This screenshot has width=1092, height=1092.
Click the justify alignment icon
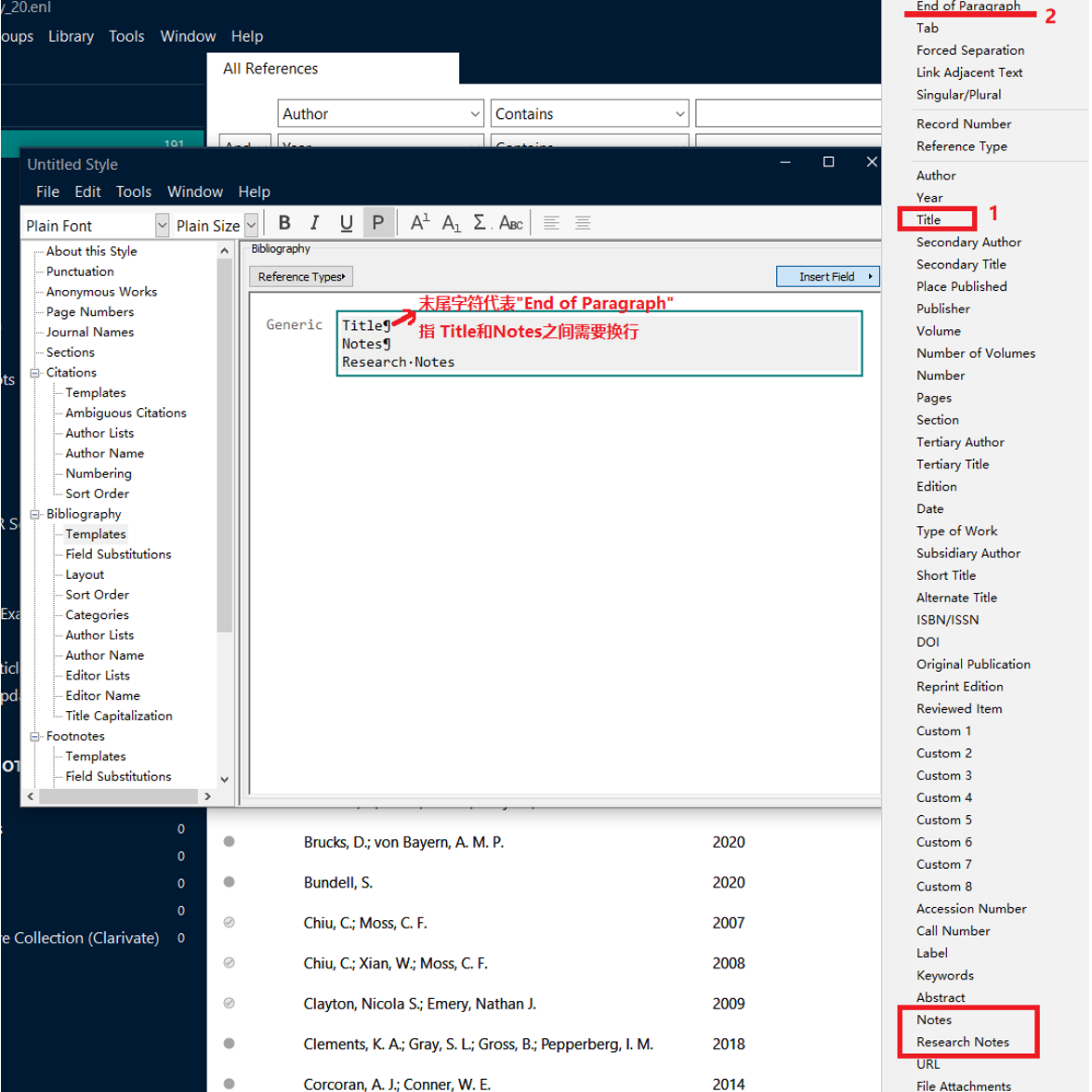(582, 223)
